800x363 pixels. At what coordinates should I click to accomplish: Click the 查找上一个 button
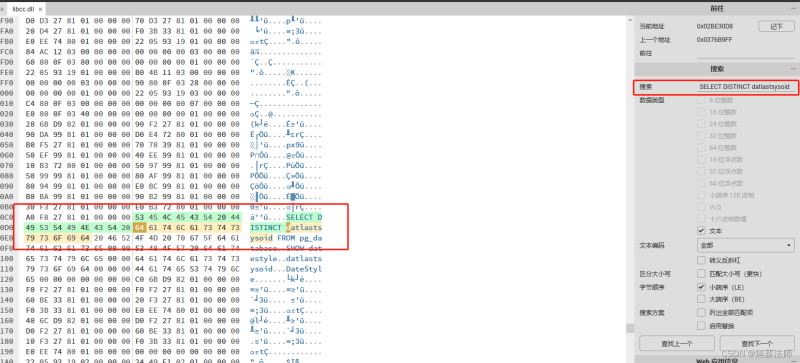(x=677, y=343)
